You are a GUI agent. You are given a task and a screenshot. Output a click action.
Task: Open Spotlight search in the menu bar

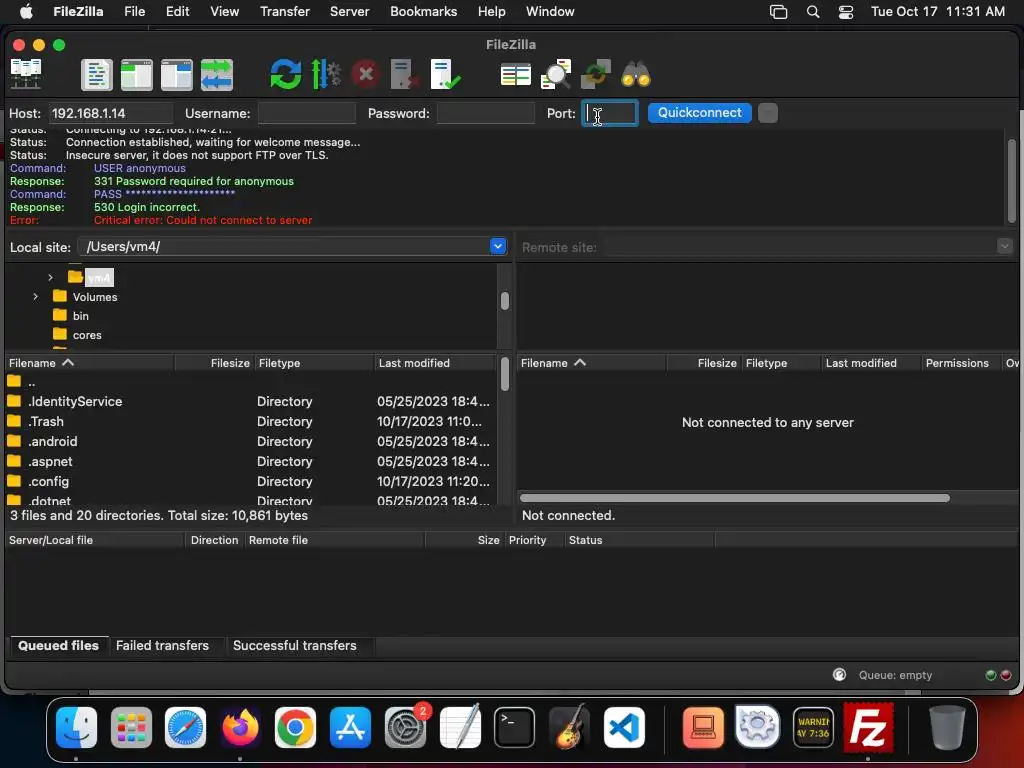(x=812, y=12)
